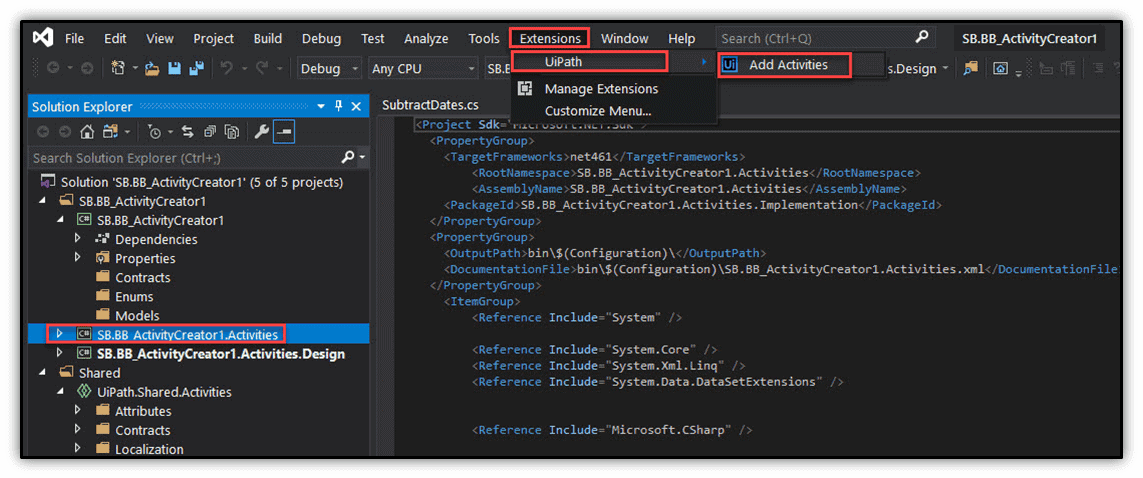Expand SB.BB_ActivityCreator1.Activities project node
Image resolution: width=1143 pixels, height=478 pixels.
[x=60, y=334]
